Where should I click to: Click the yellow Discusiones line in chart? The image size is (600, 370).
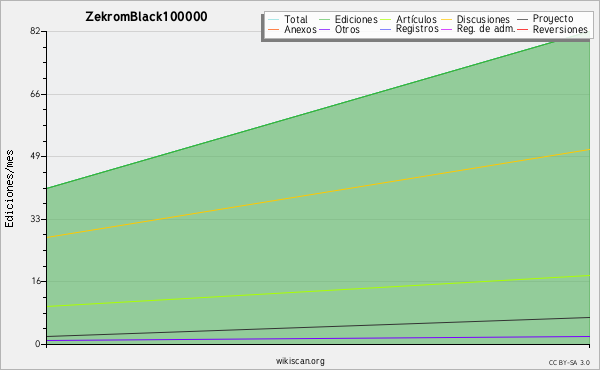pos(318,193)
